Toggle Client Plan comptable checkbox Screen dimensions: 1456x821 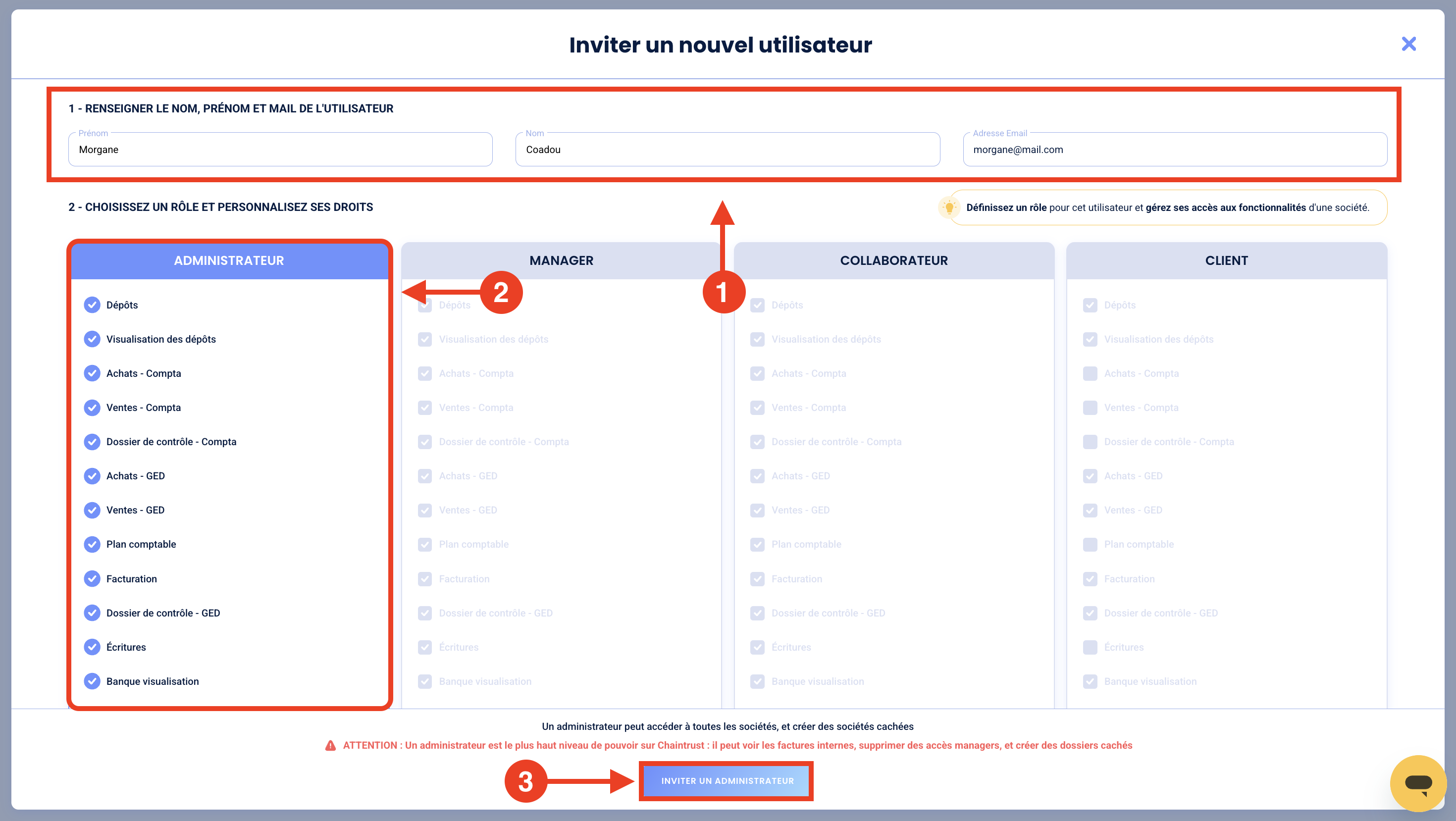tap(1091, 545)
